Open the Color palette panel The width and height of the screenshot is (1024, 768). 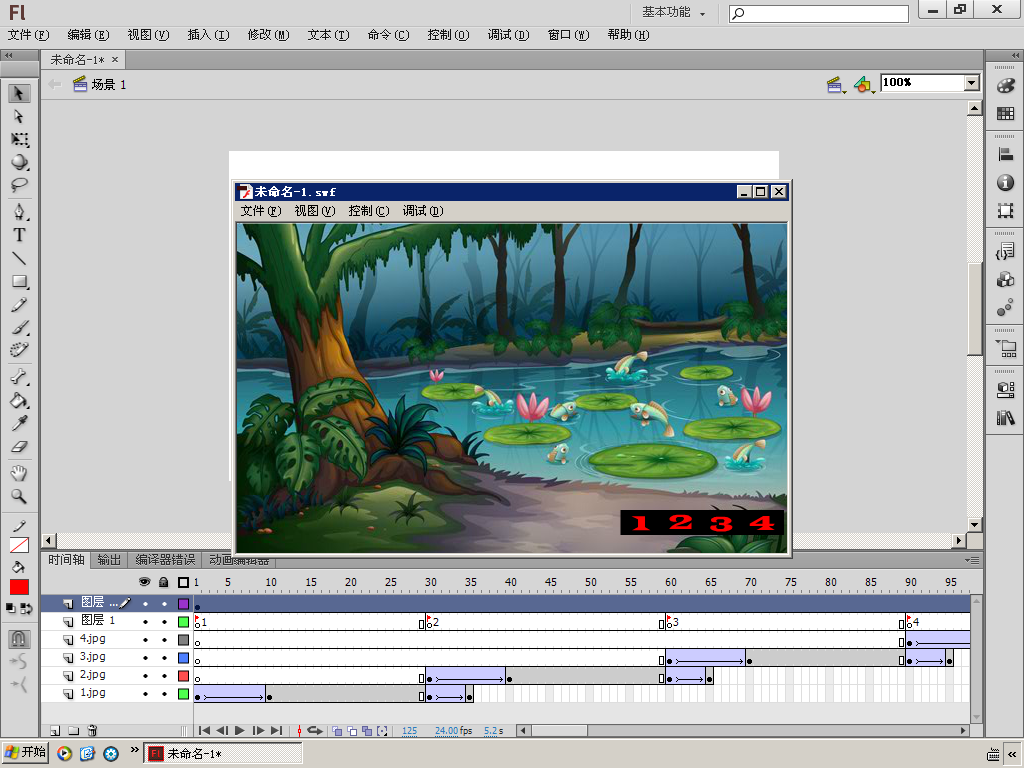[1005, 87]
